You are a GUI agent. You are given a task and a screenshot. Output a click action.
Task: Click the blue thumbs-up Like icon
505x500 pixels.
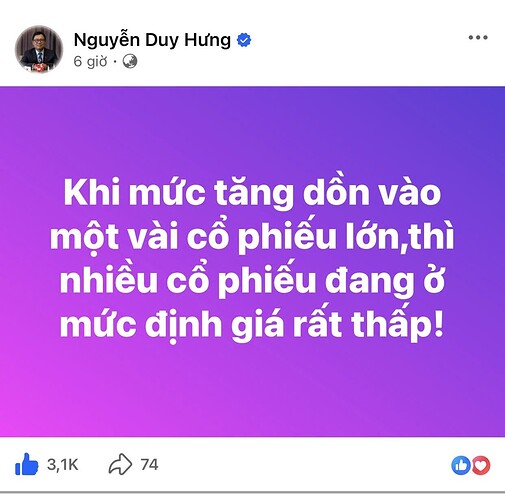point(27,464)
